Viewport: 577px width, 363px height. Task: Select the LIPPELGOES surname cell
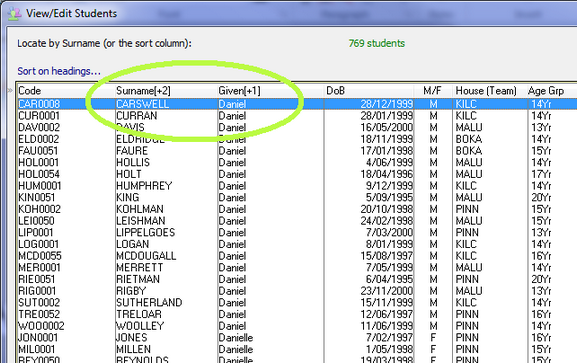point(146,233)
